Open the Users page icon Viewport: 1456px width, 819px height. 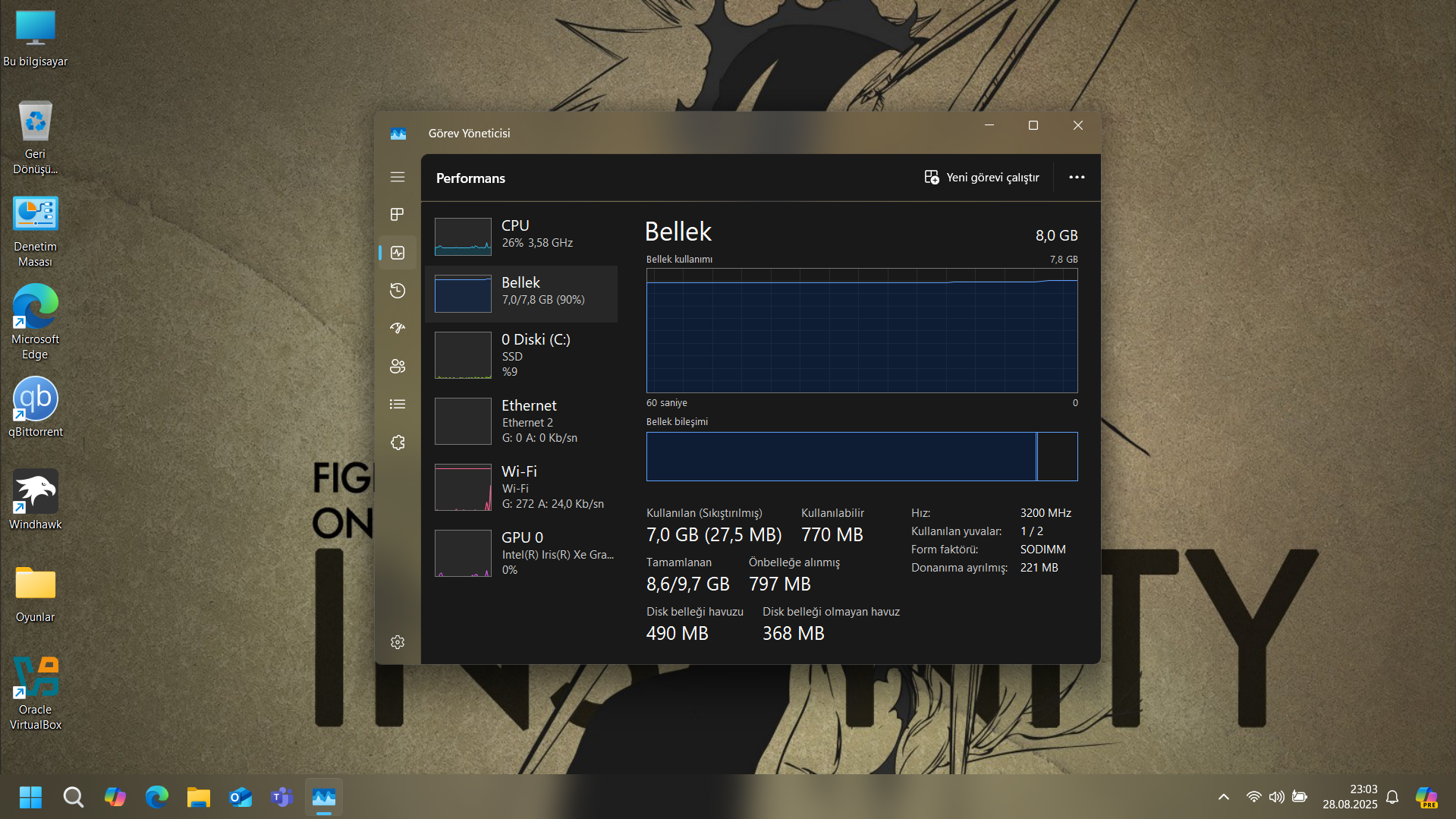[x=398, y=367]
